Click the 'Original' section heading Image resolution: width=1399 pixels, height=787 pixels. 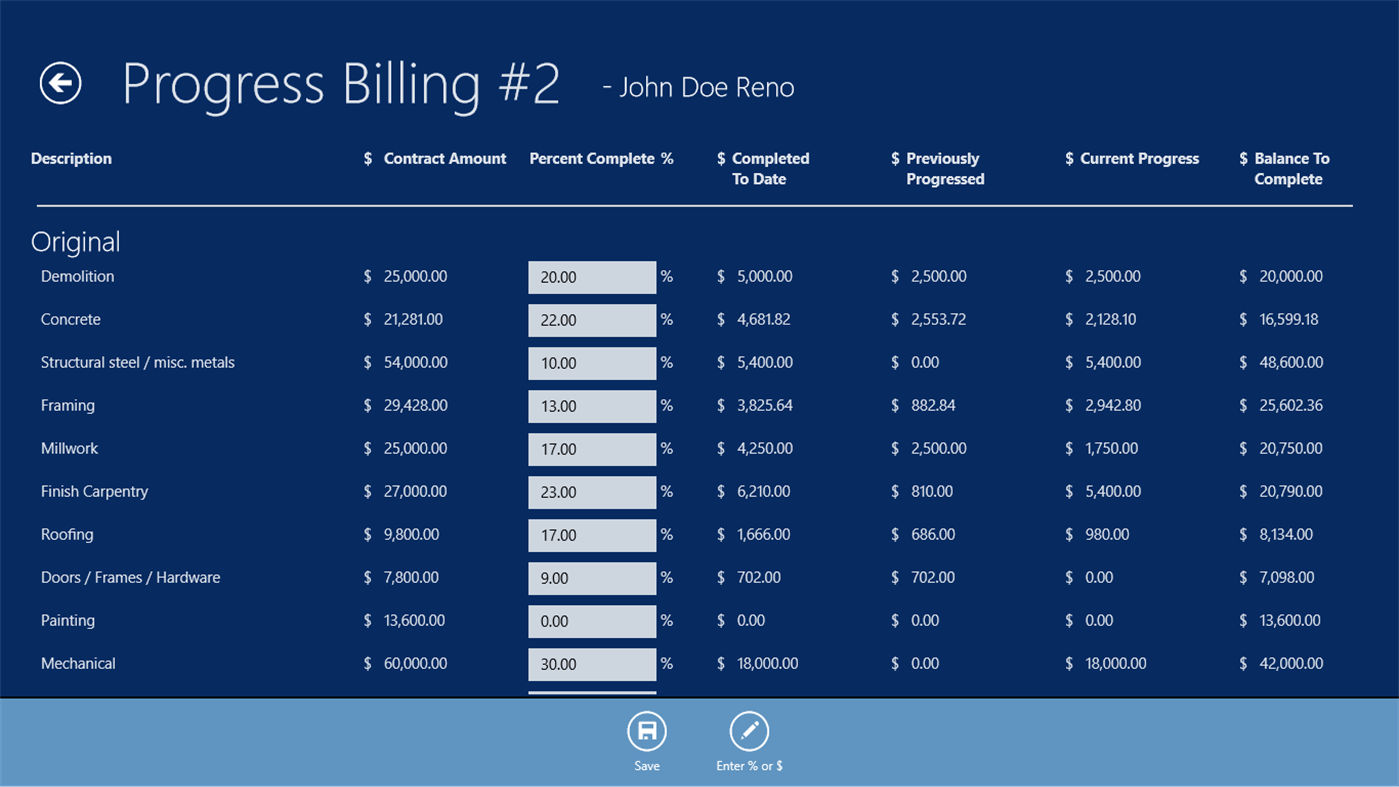(74, 241)
